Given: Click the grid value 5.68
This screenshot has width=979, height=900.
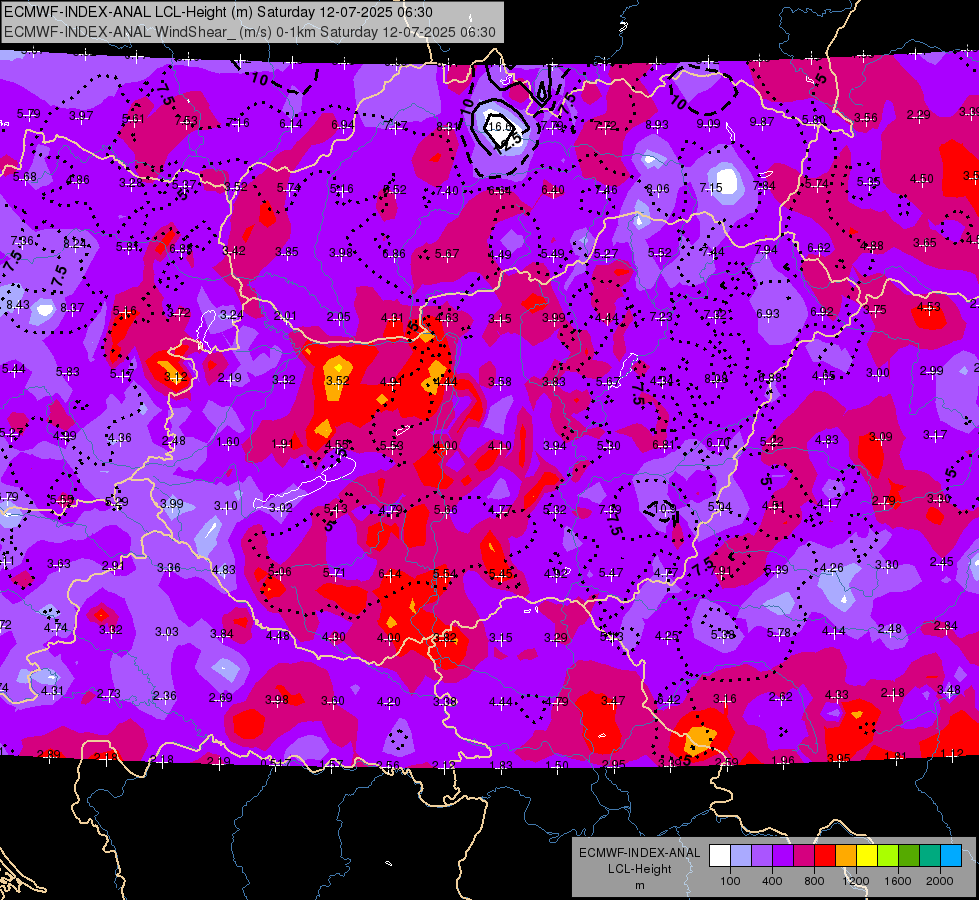Looking at the screenshot, I should 24,177.
